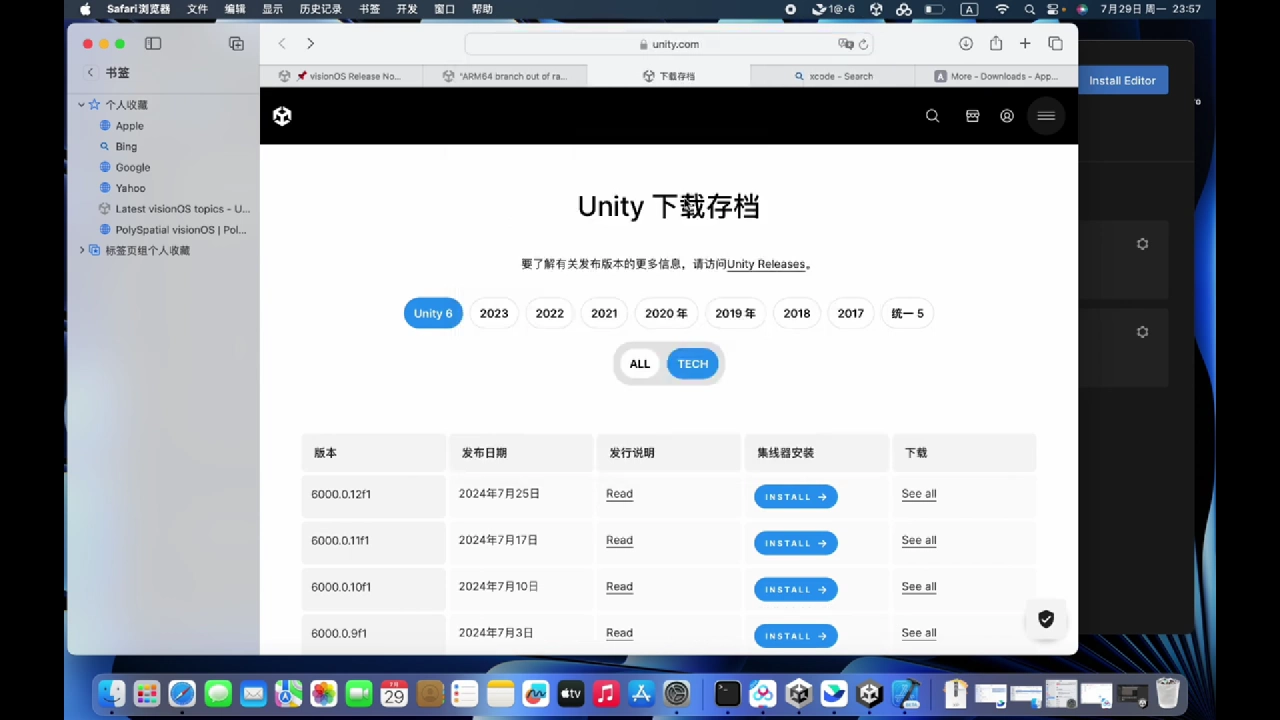The height and width of the screenshot is (720, 1280).
Task: Read release notes for 6000.0.11f1
Action: (619, 540)
